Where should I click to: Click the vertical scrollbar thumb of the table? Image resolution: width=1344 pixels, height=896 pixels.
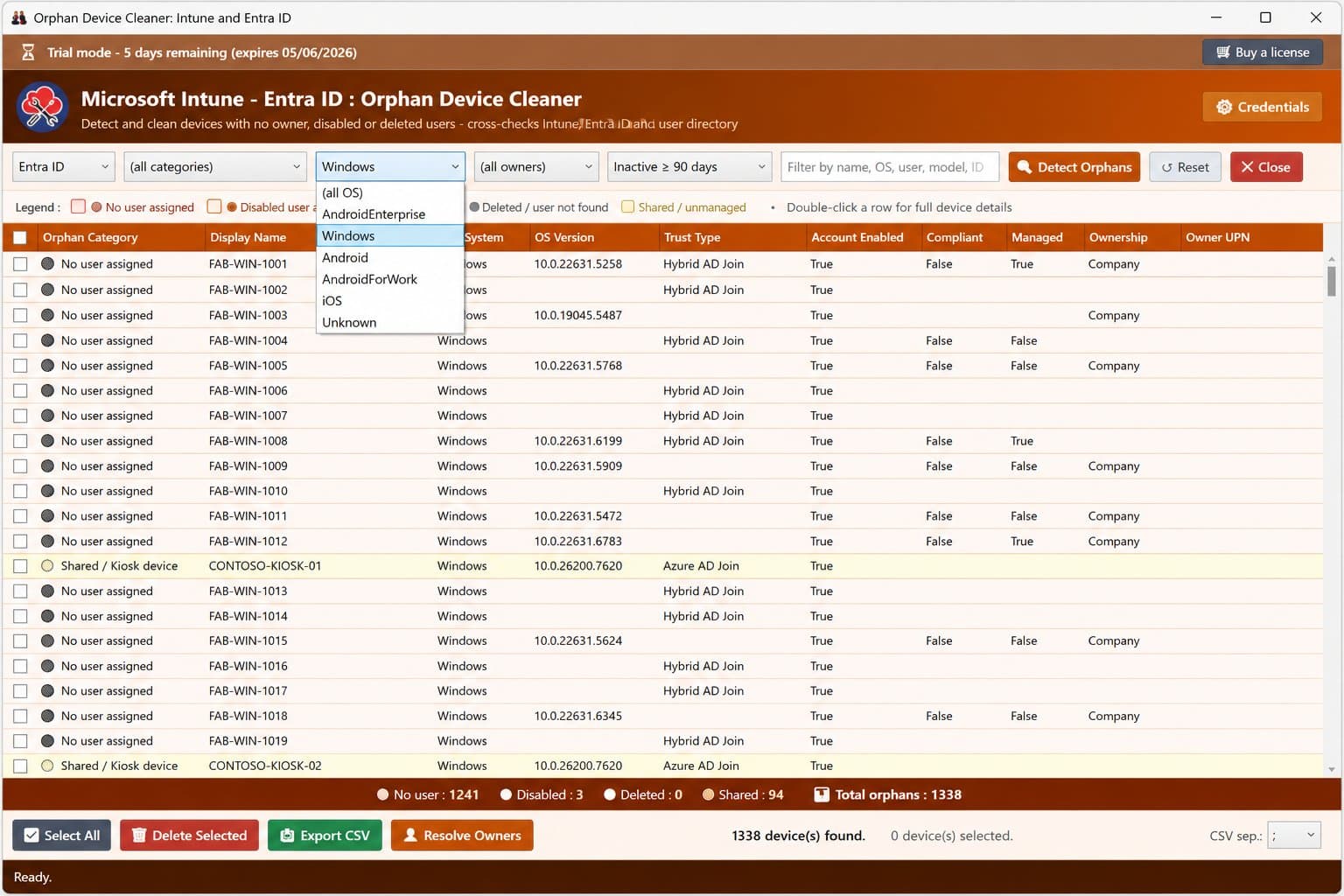click(x=1331, y=282)
